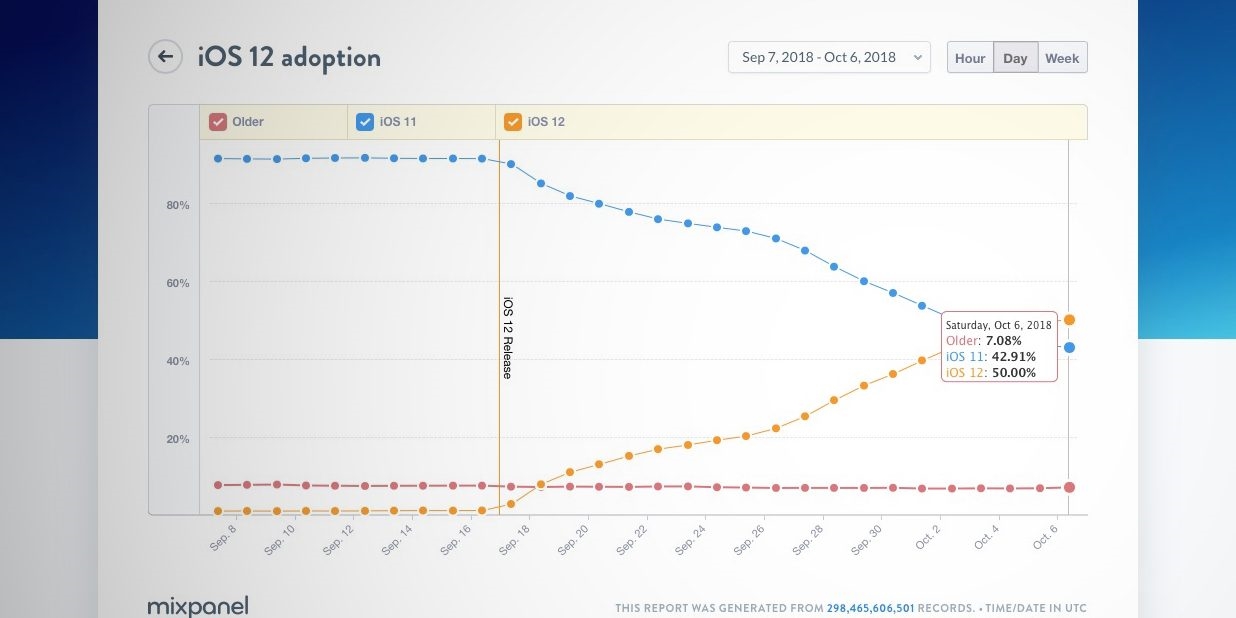Click the latest orange iOS 12 data point

(1069, 320)
